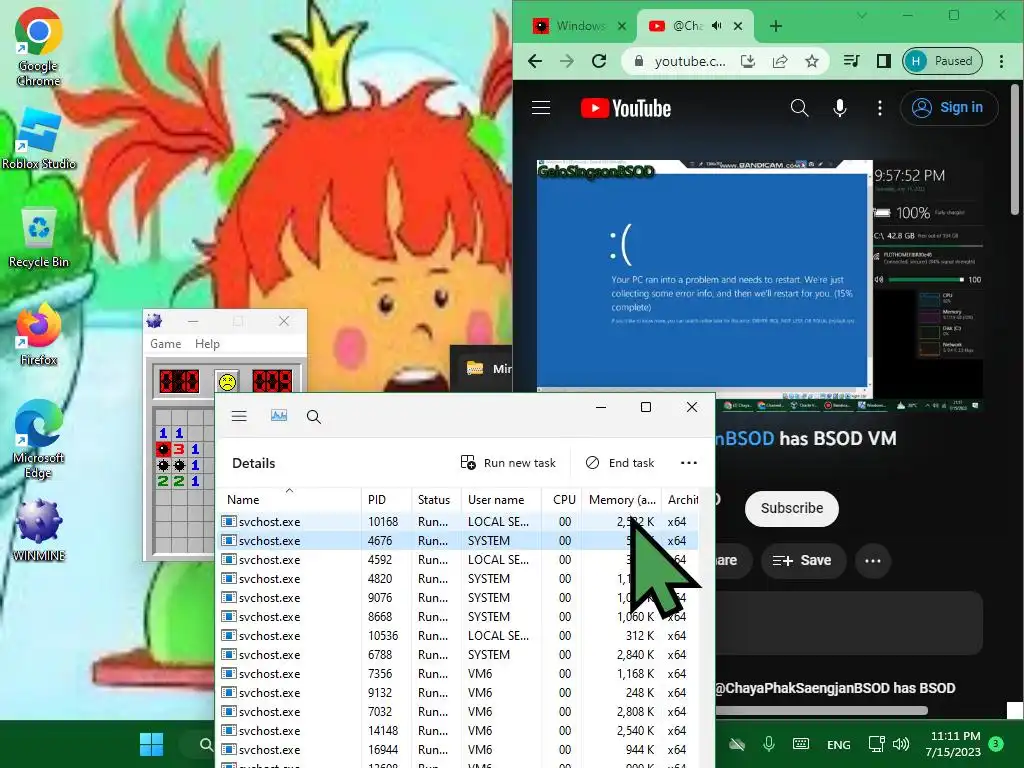Click the horizontal scrollbar below channel name
This screenshot has height=768, width=1024.
(x=820, y=710)
